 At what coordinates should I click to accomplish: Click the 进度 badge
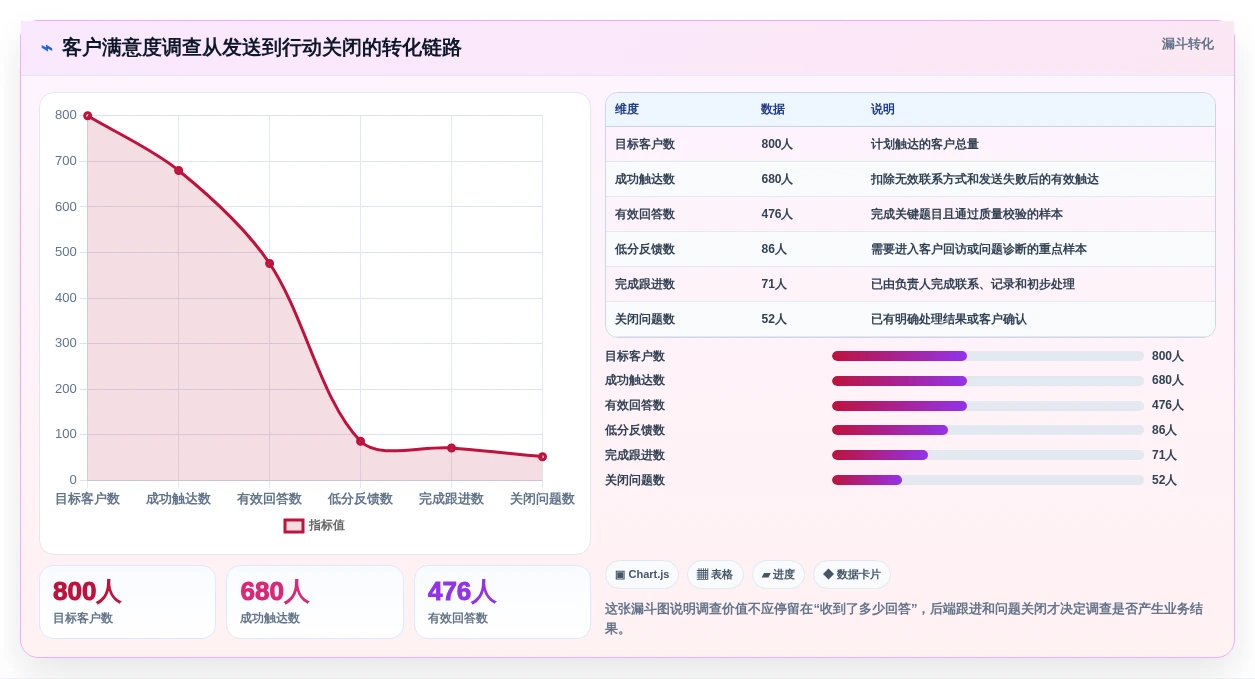click(778, 575)
